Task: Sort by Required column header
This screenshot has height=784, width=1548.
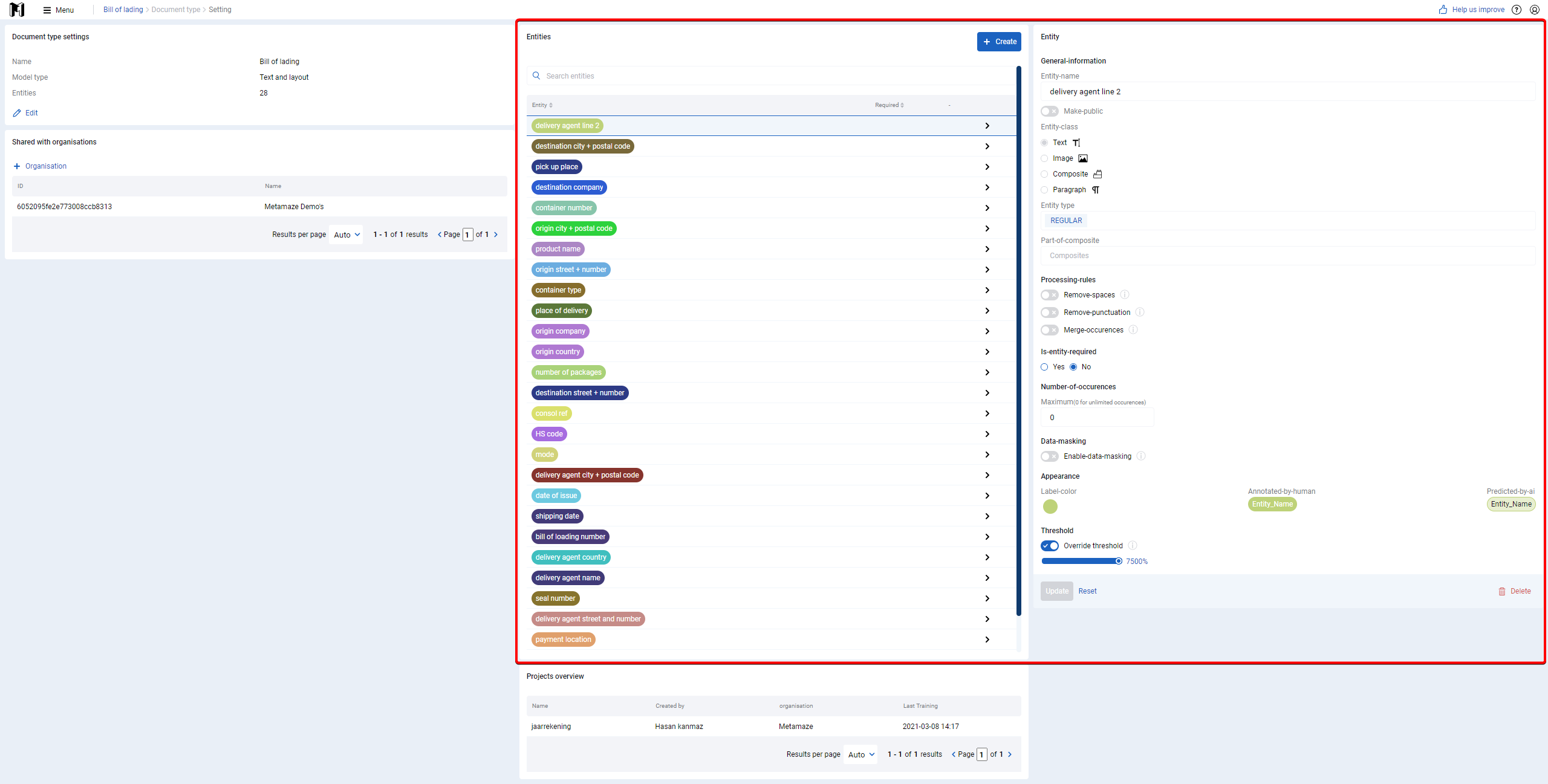Action: click(889, 105)
